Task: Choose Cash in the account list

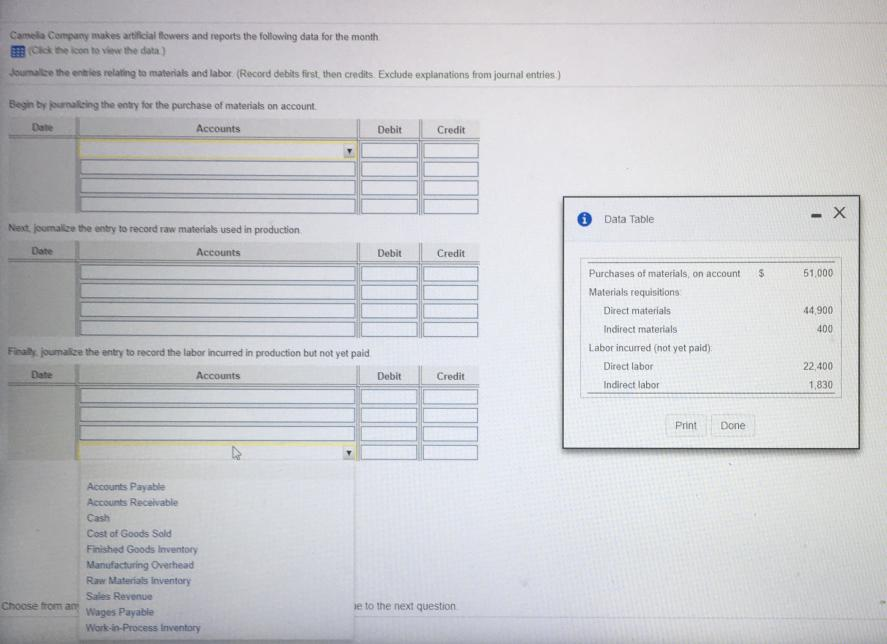Action: click(x=98, y=518)
